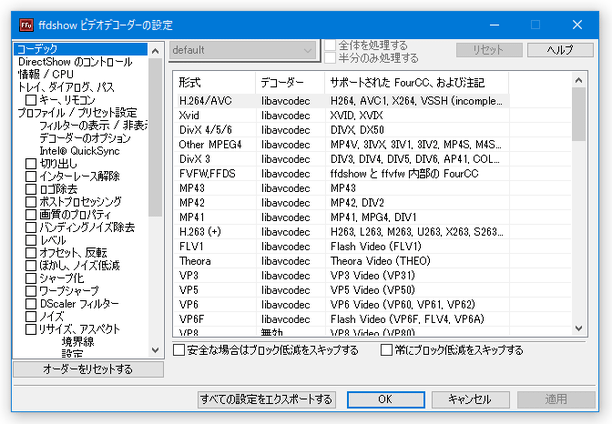Enable インターレース解除 checkbox
The height and width of the screenshot is (424, 612).
coord(31,176)
